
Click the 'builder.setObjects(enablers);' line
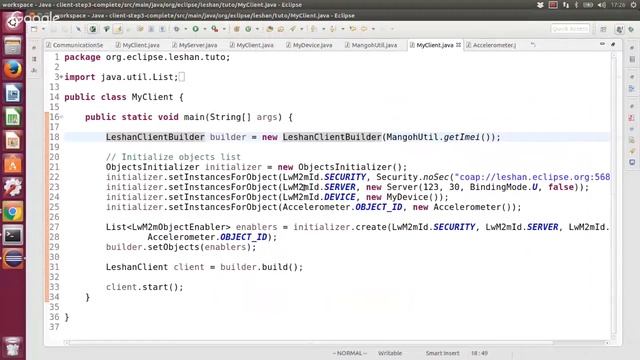click(x=181, y=247)
